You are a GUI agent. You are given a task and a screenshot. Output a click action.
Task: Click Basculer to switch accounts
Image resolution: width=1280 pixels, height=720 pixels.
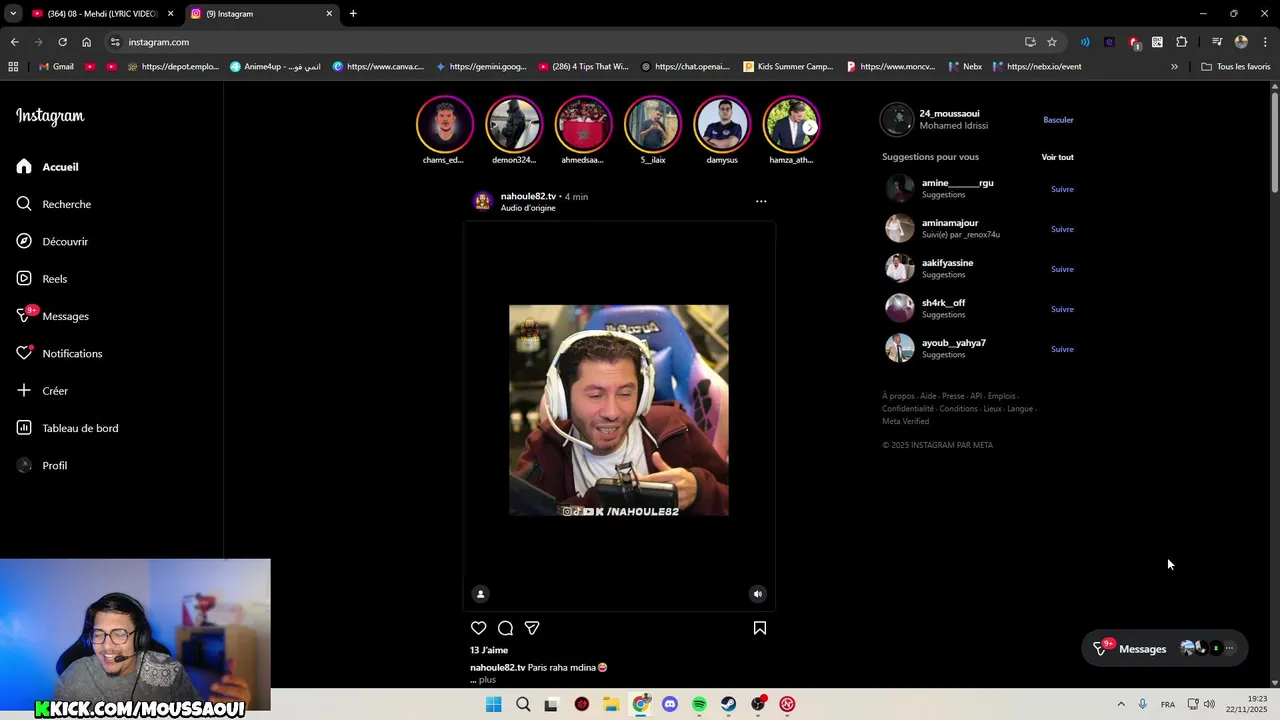(x=1058, y=120)
